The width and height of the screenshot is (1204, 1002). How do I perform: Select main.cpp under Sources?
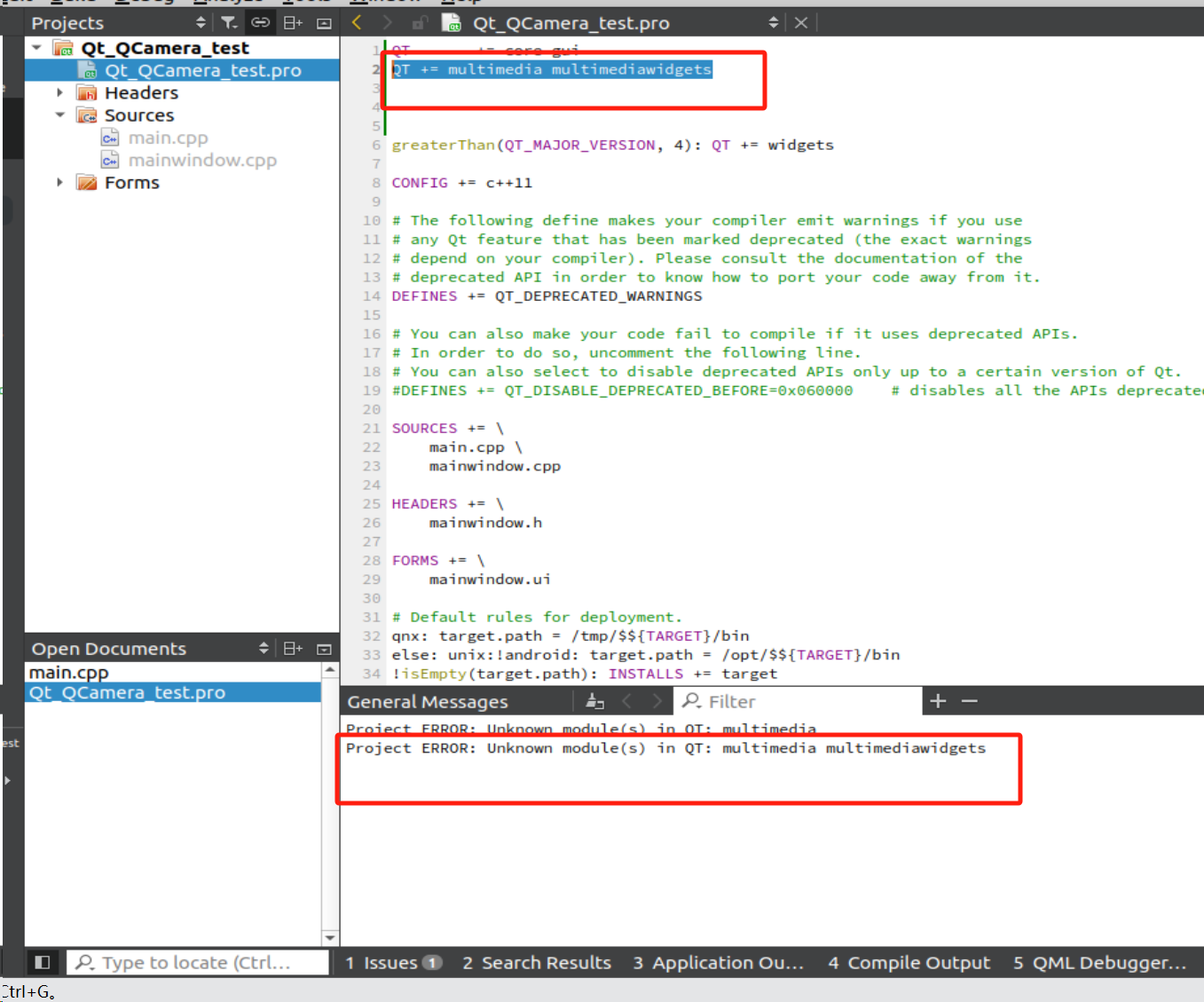(168, 138)
